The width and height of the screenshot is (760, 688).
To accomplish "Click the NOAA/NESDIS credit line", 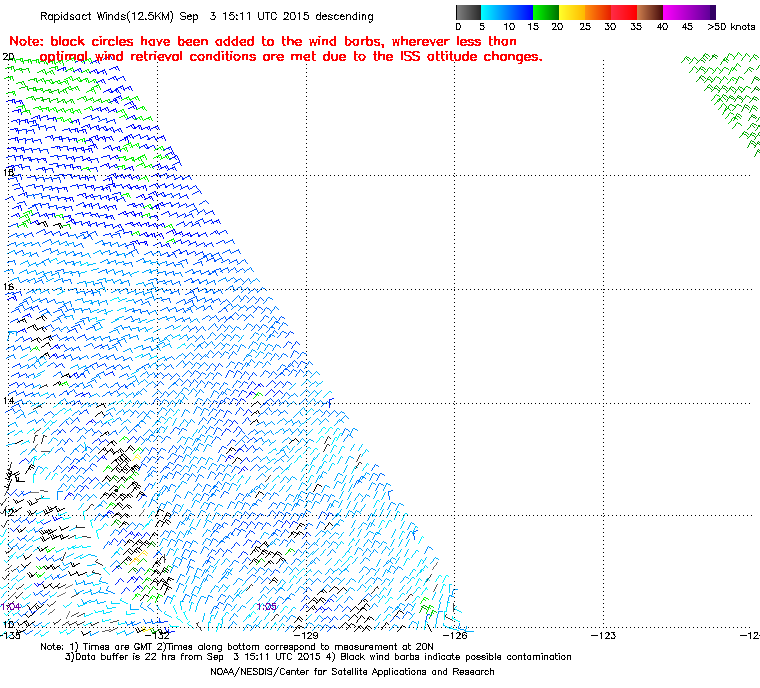I will pos(352,672).
